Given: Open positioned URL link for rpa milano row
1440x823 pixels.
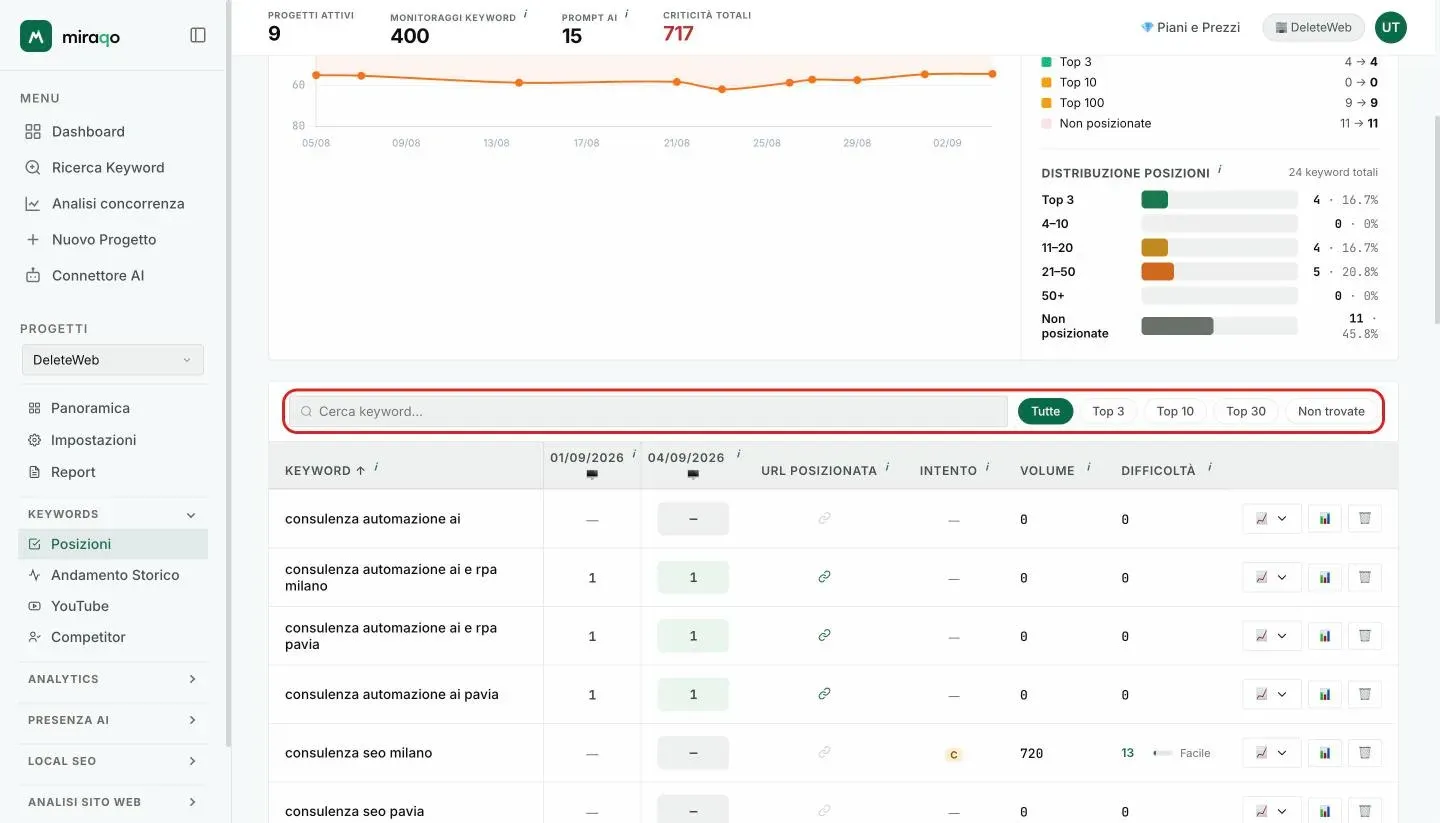Looking at the screenshot, I should click(x=824, y=577).
